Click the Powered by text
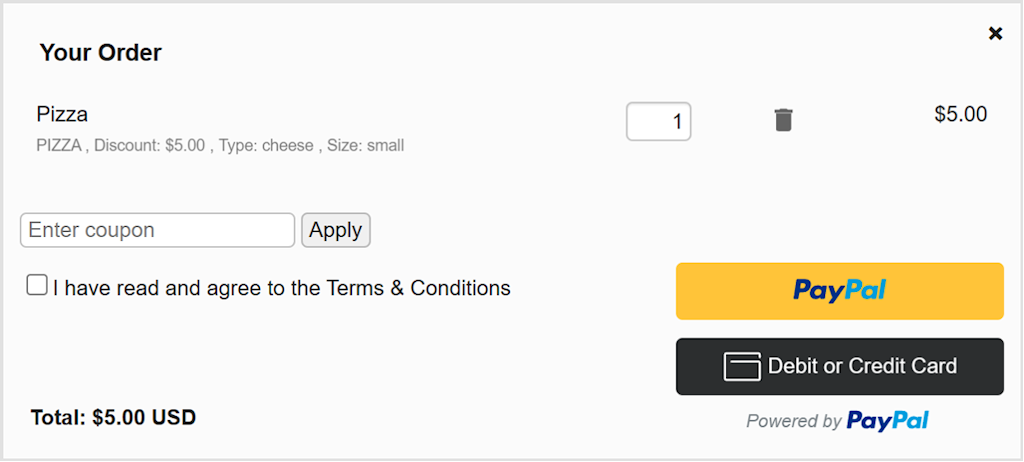Screen dimensions: 1024x462 point(793,421)
